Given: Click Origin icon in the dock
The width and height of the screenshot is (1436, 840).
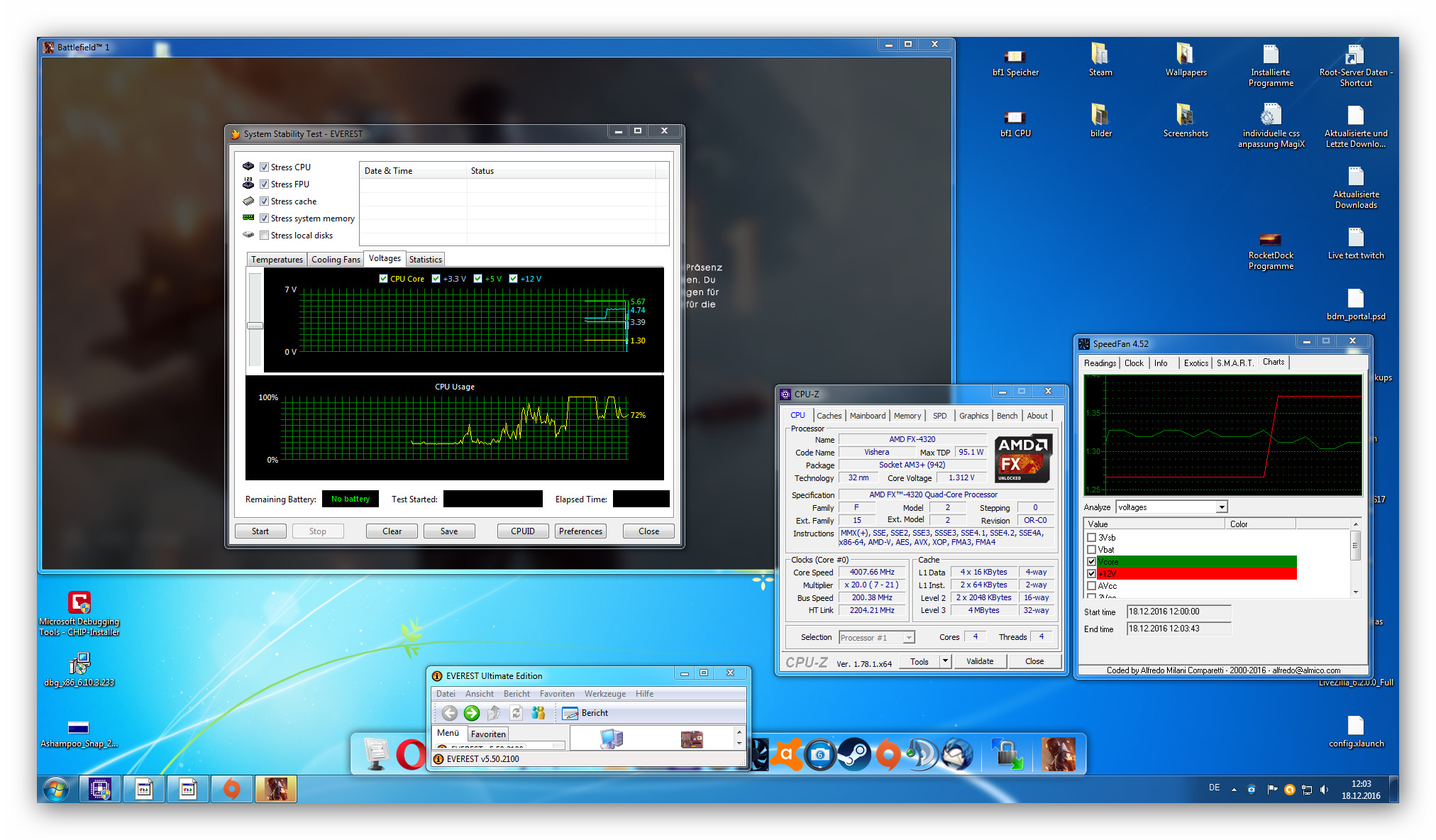Looking at the screenshot, I should [888, 754].
